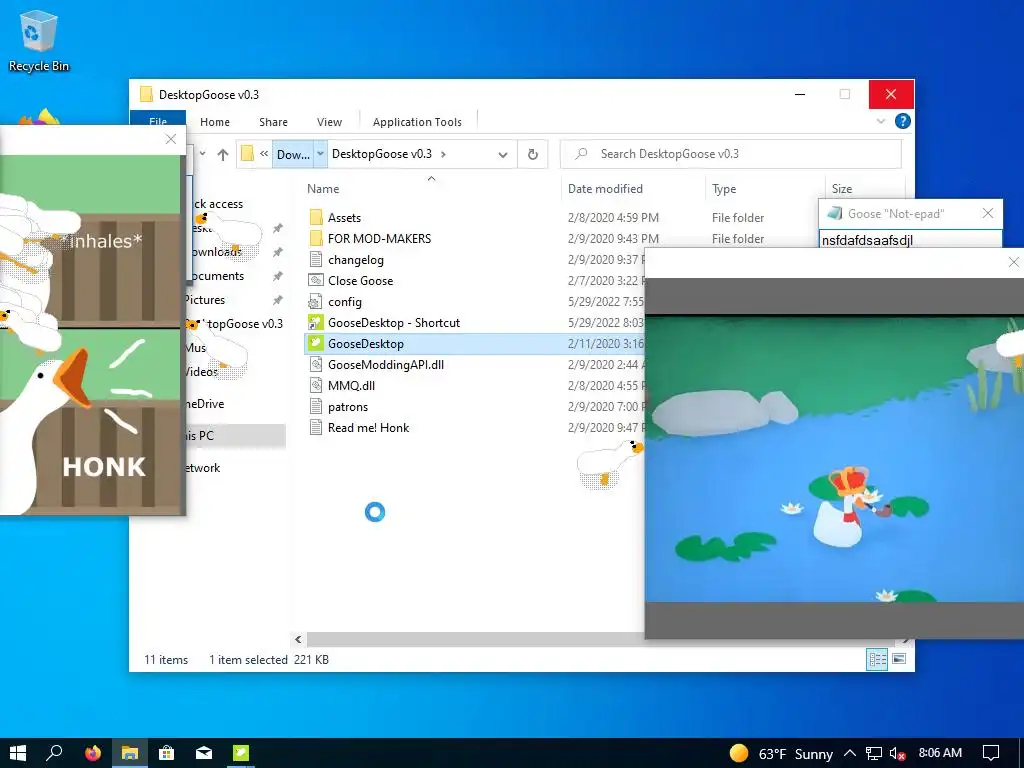Open address bar history dropdown
Viewport: 1024px width, 768px height.
tap(502, 154)
